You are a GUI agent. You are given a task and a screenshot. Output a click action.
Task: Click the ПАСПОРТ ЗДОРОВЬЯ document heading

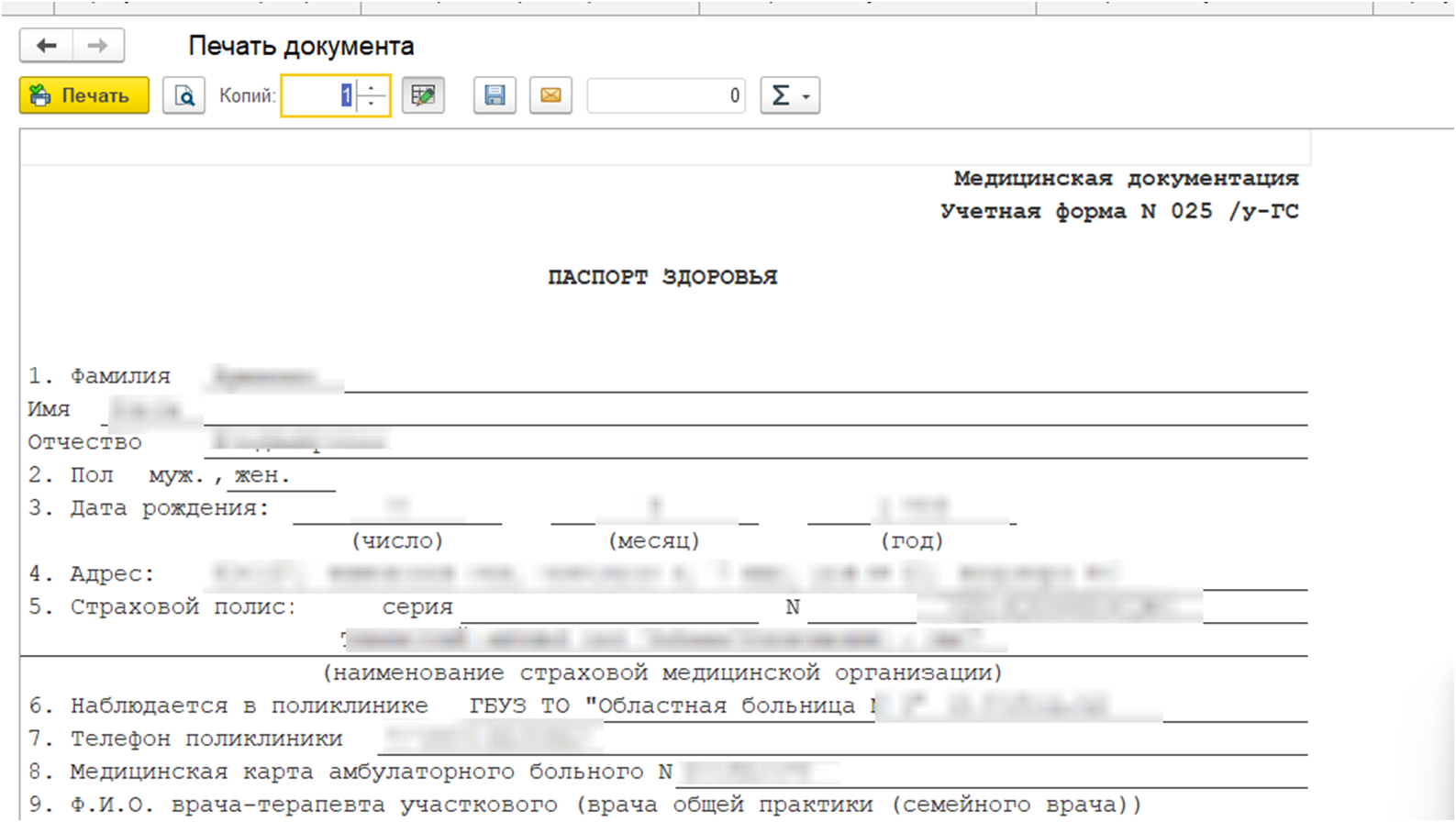click(x=662, y=277)
